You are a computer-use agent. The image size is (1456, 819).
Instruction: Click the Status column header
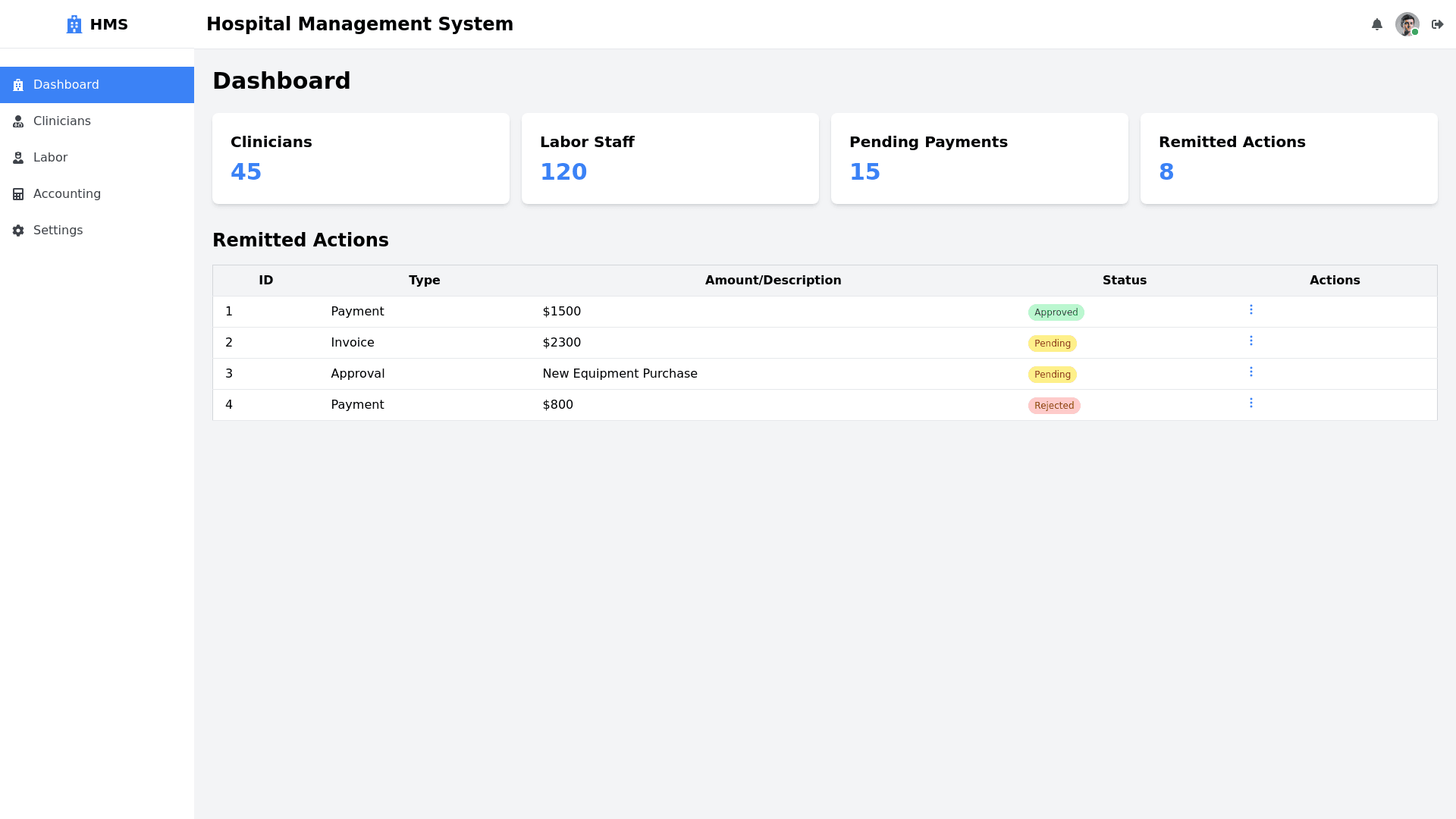point(1124,281)
